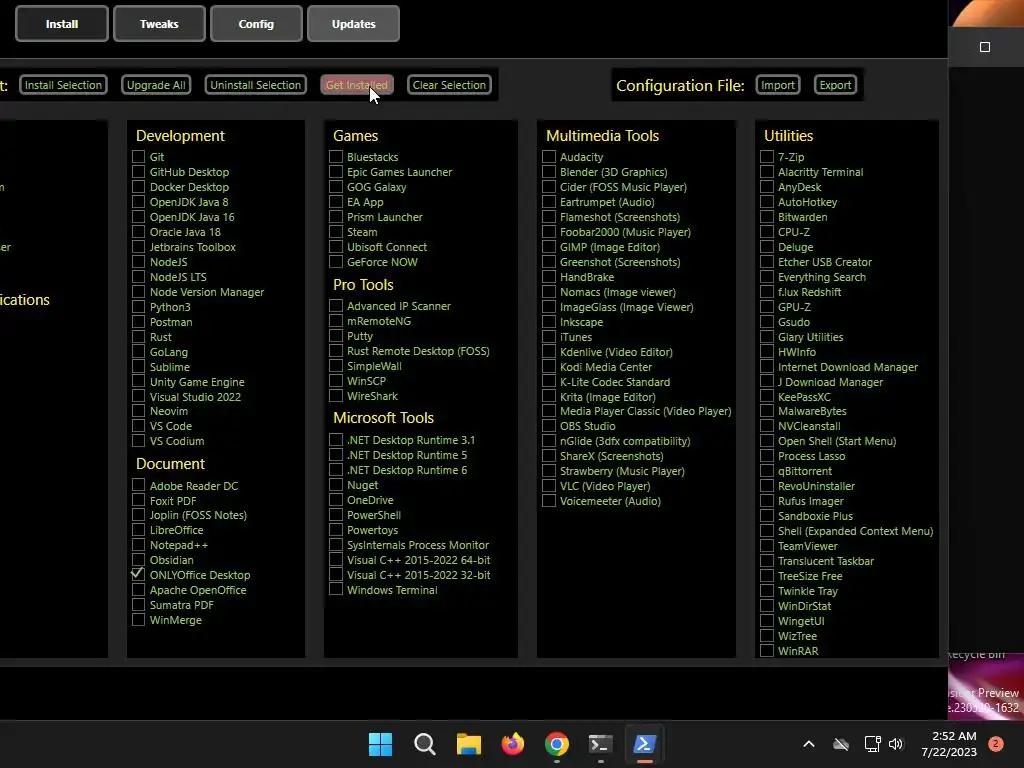Tick the WireShark checkbox
The width and height of the screenshot is (1024, 768).
pyautogui.click(x=336, y=396)
